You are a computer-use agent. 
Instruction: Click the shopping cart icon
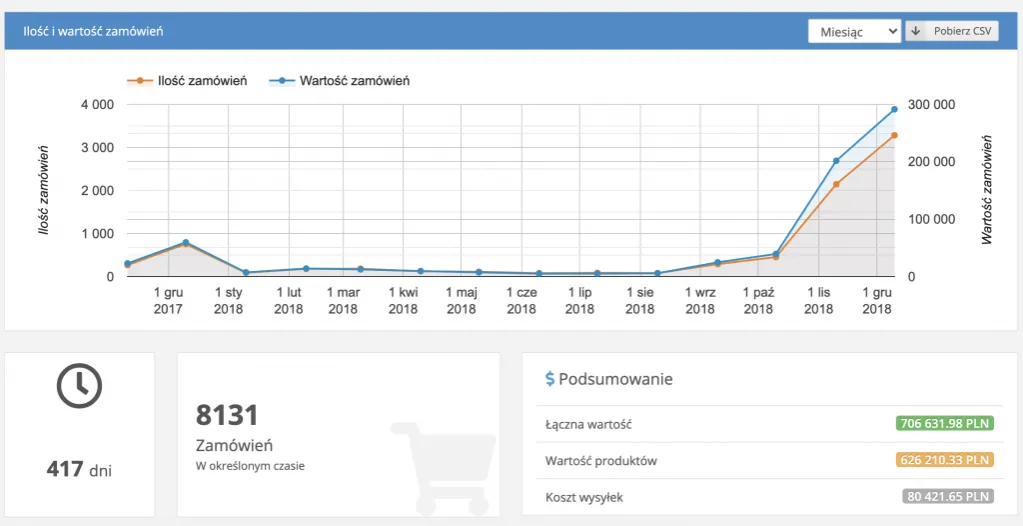pyautogui.click(x=442, y=467)
